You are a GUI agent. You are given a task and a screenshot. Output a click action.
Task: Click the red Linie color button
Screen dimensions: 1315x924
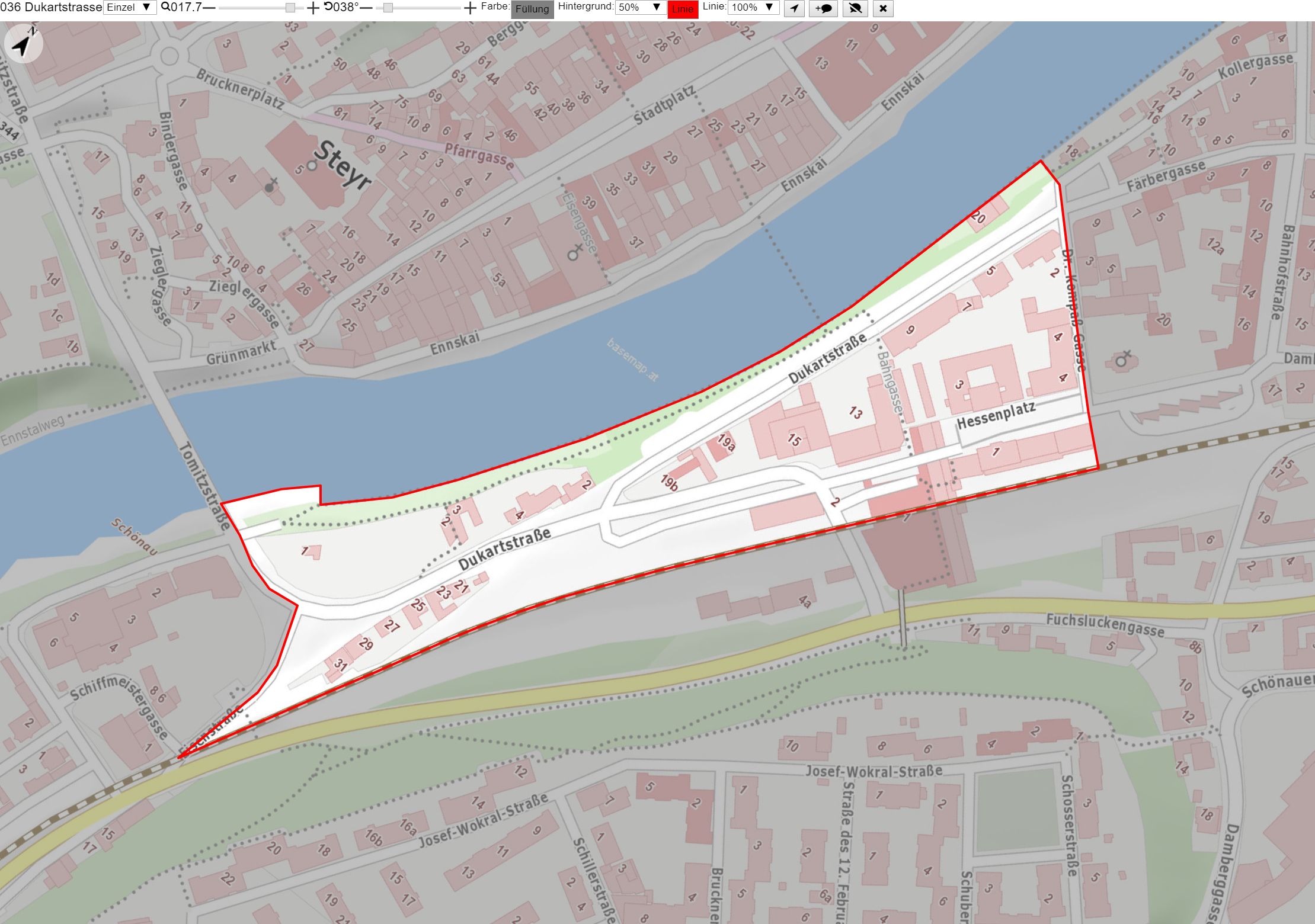click(x=683, y=9)
